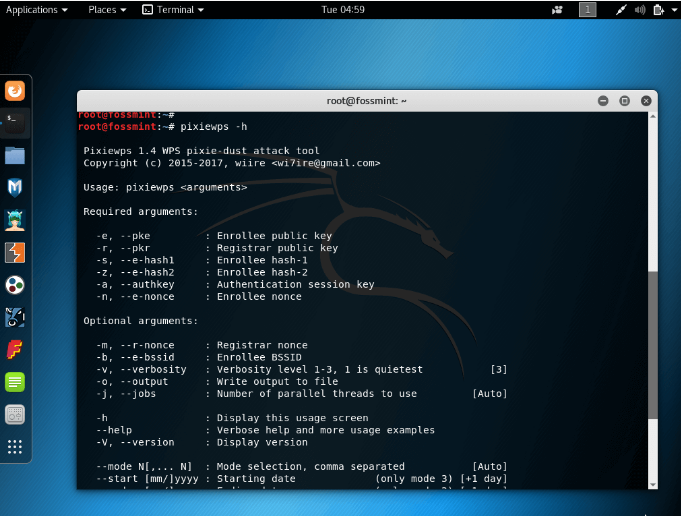This screenshot has width=681, height=516.
Task: Open the Applications menu
Action: pyautogui.click(x=36, y=10)
